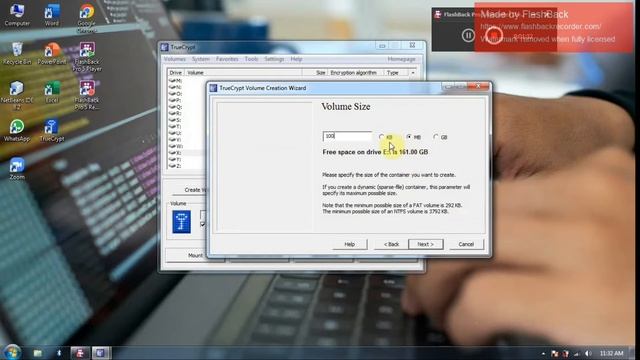Open the Zoom desktop shortcut
Screen dimensions: 640x360
click(x=17, y=169)
